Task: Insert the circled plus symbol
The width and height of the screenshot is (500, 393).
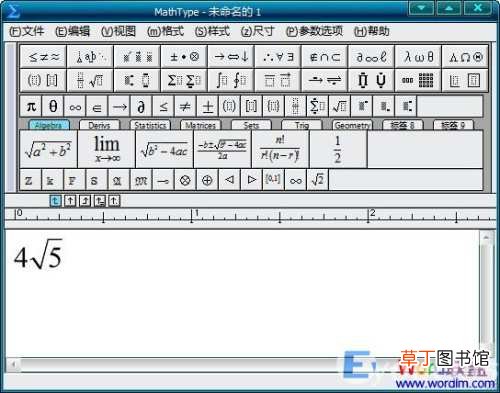Action: [x=207, y=180]
